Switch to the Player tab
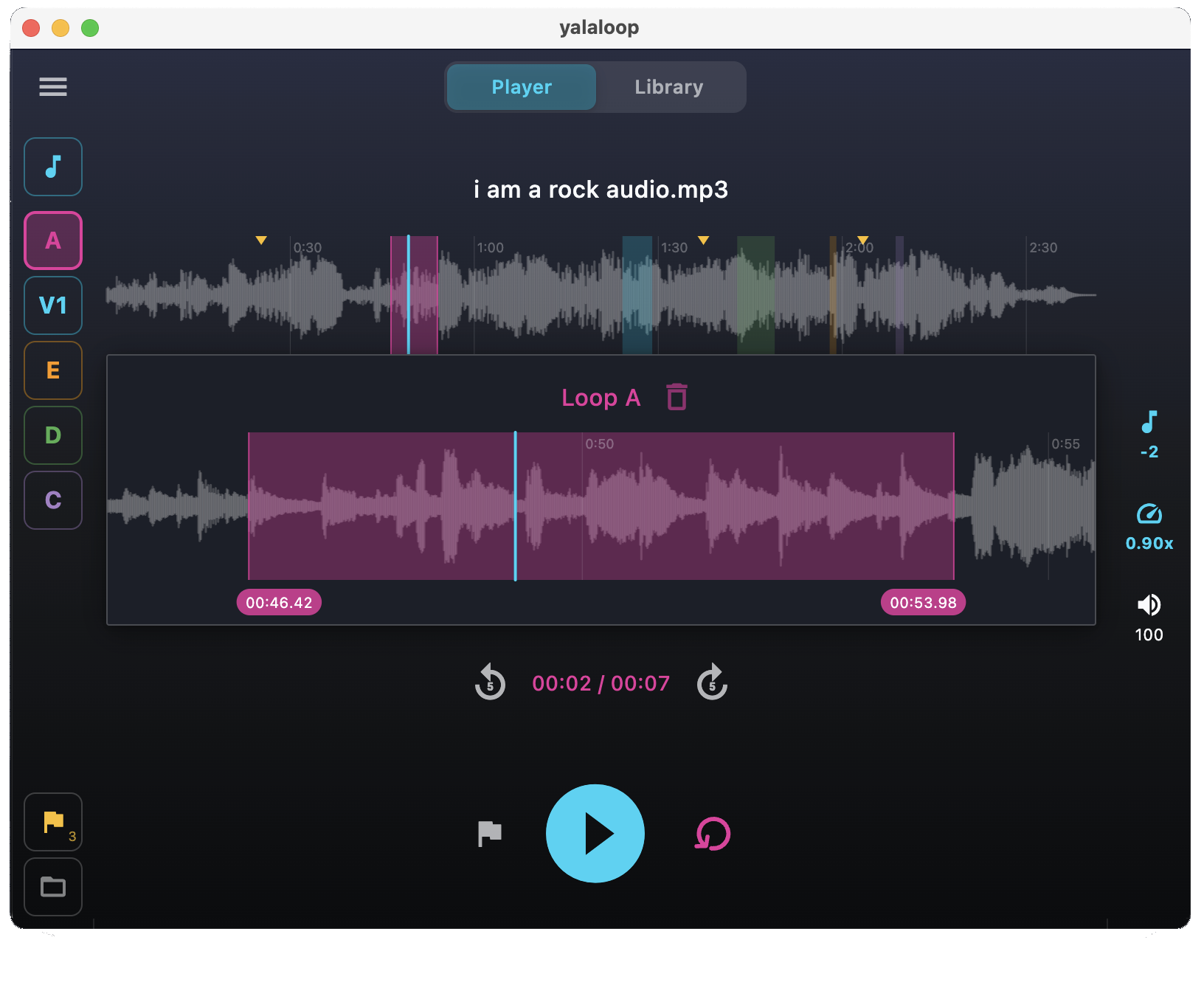The image size is (1204, 999). click(x=521, y=86)
